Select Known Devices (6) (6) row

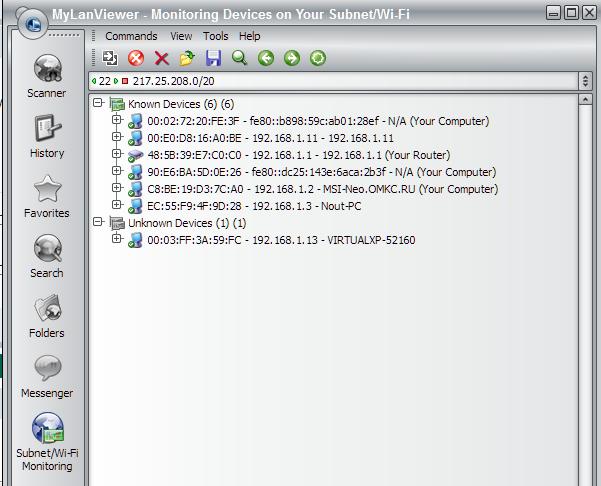click(x=181, y=104)
